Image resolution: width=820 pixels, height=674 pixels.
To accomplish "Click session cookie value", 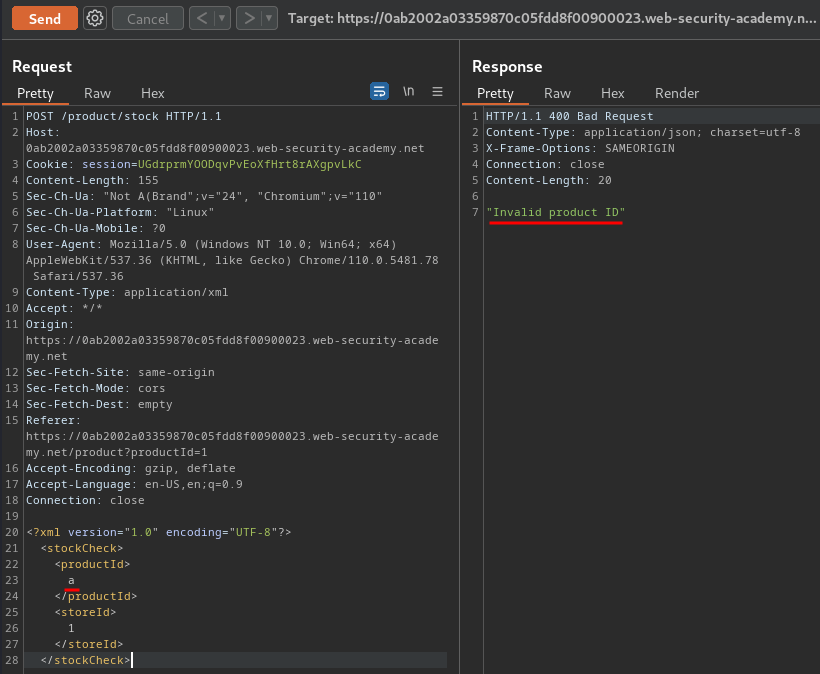I will click(x=249, y=164).
